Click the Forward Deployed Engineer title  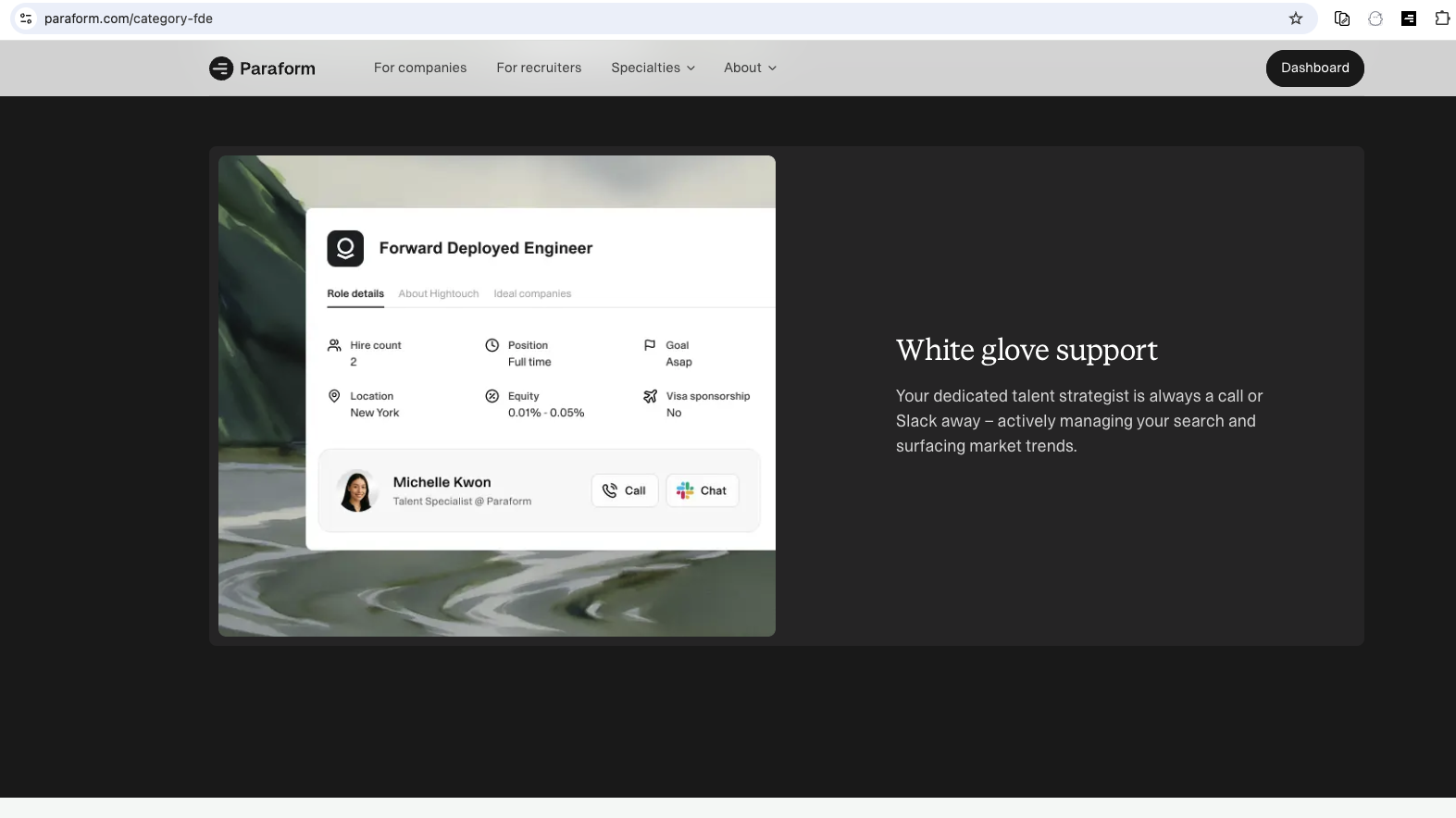486,248
